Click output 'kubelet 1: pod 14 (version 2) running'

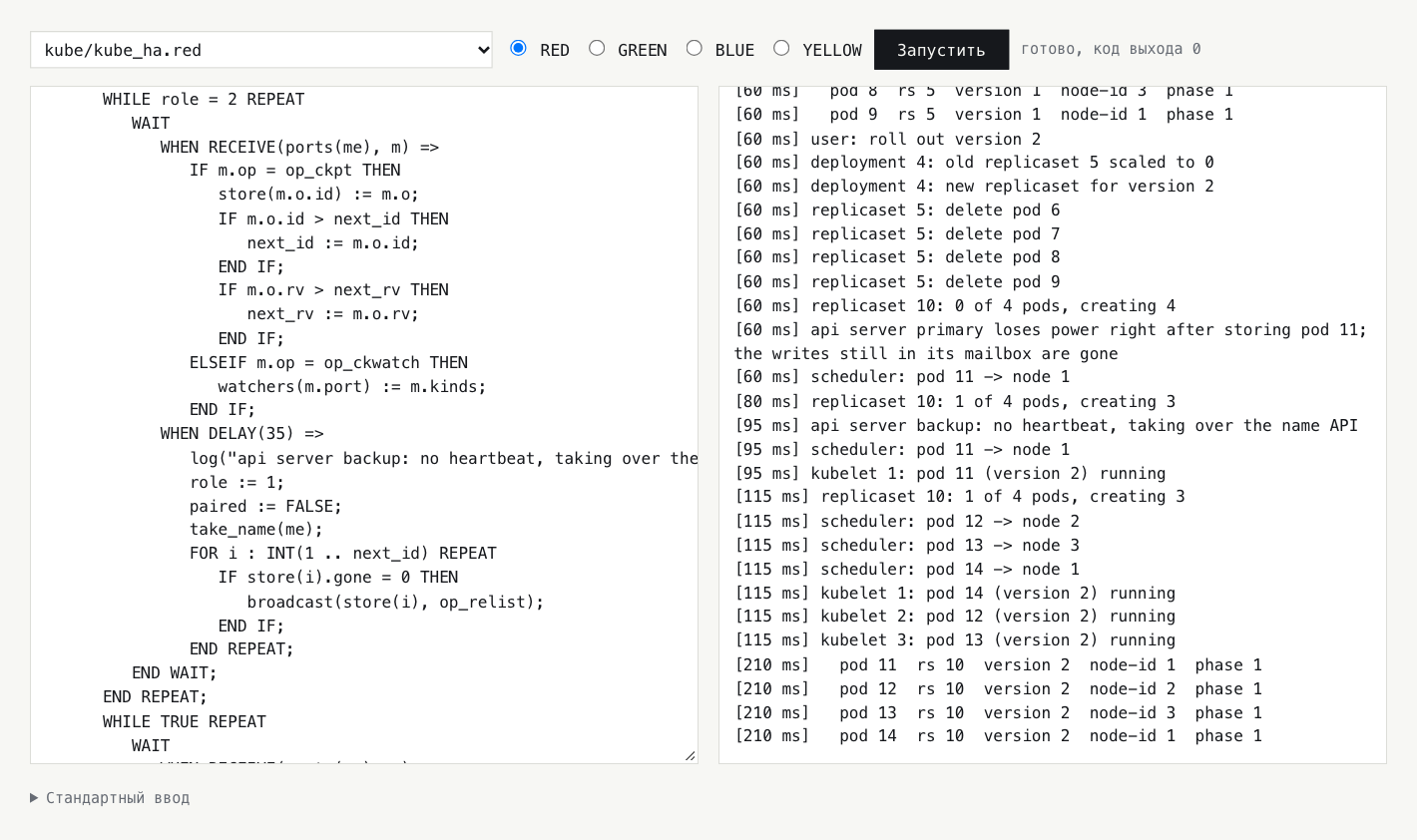tap(955, 594)
